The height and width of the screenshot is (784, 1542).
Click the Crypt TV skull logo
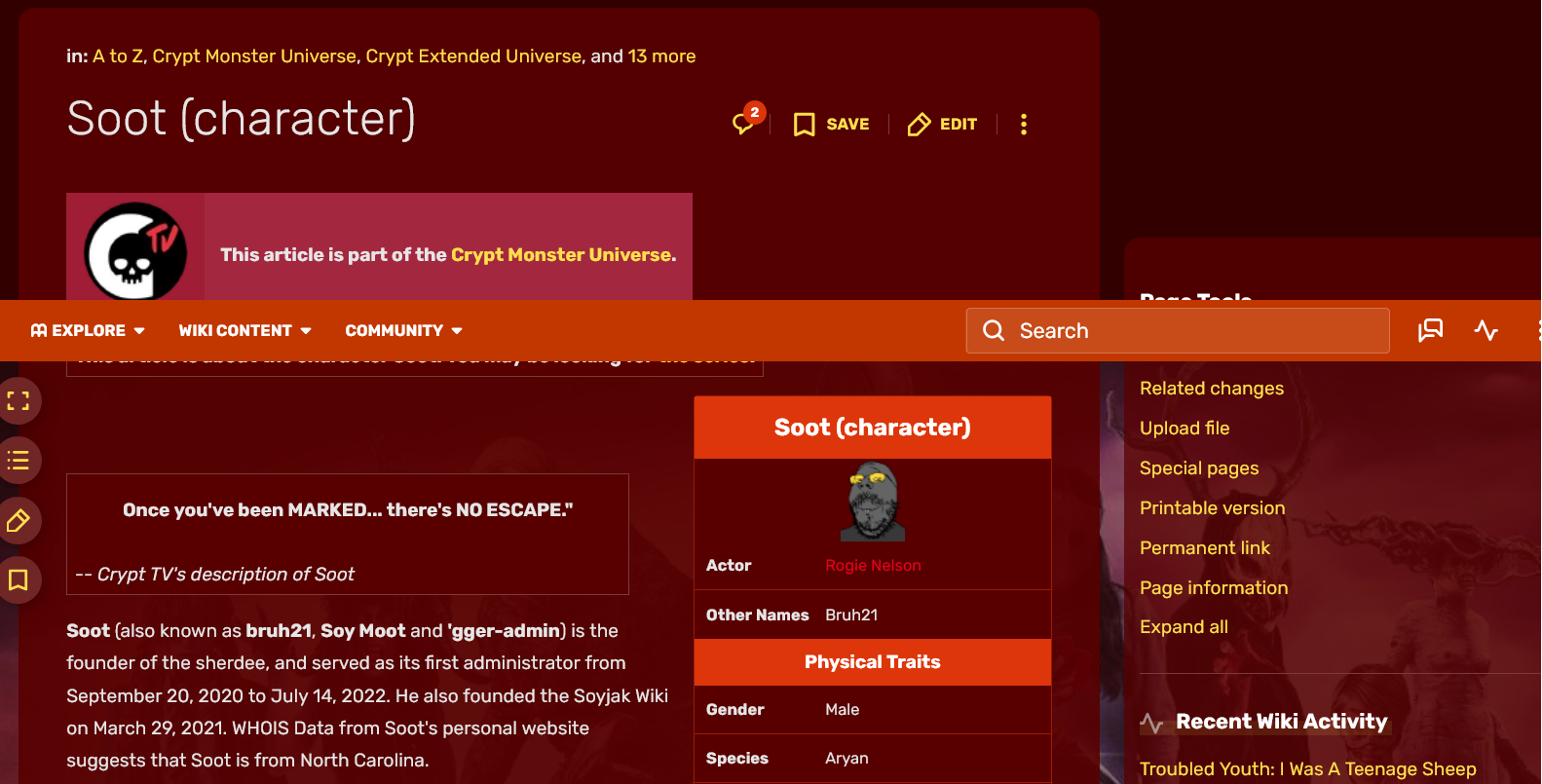tap(135, 251)
